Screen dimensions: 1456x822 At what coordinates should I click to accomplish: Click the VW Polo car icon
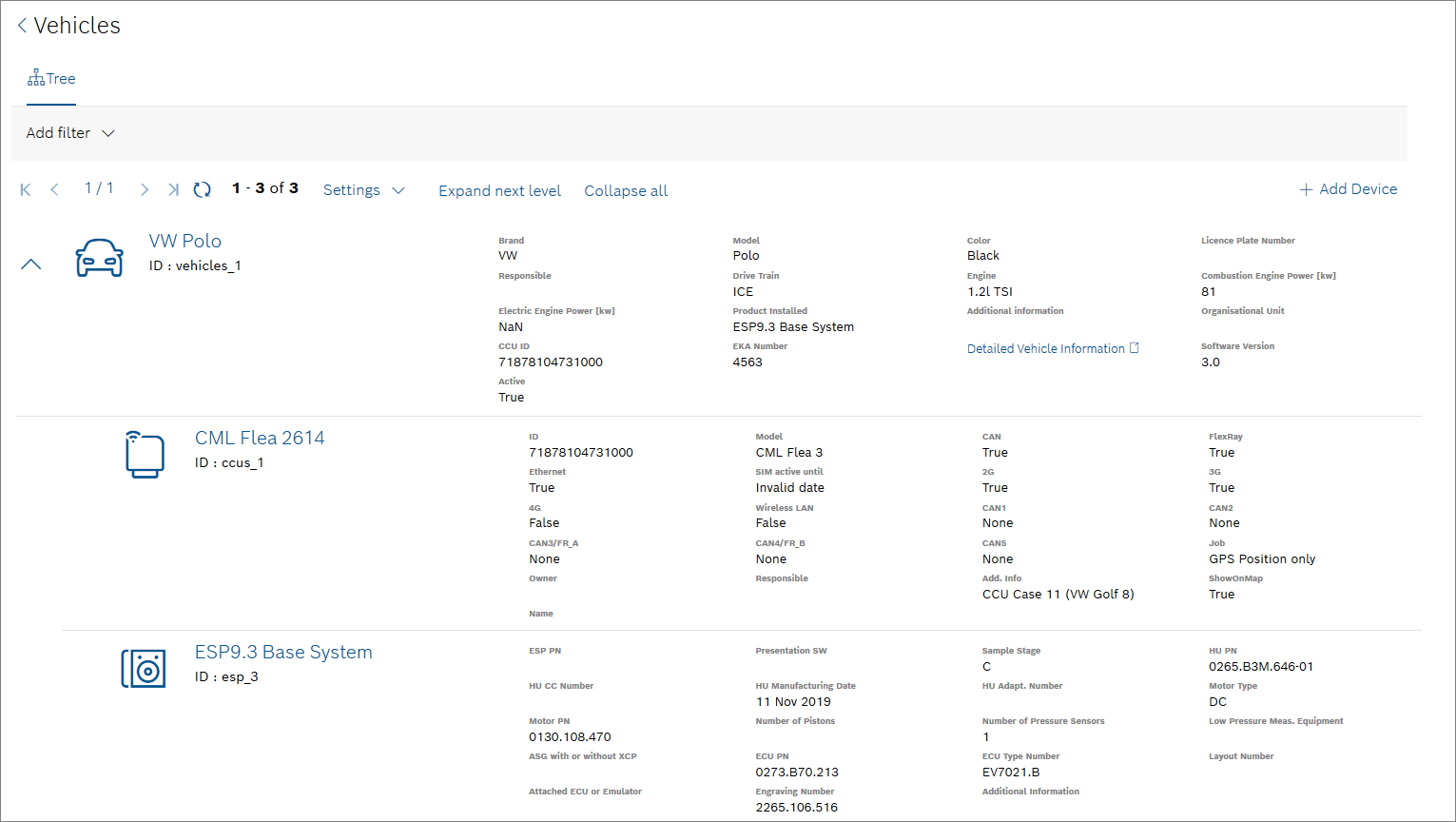99,258
